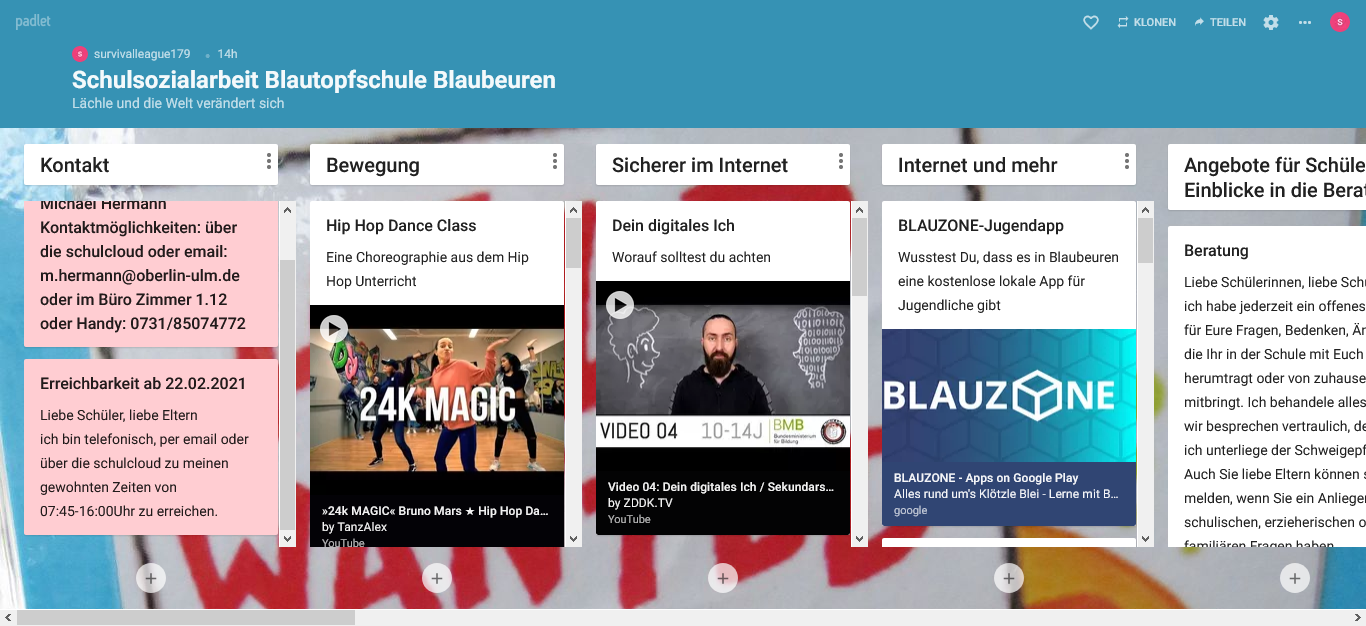The width and height of the screenshot is (1366, 626).
Task: Open Kontakt column options menu
Action: (269, 162)
